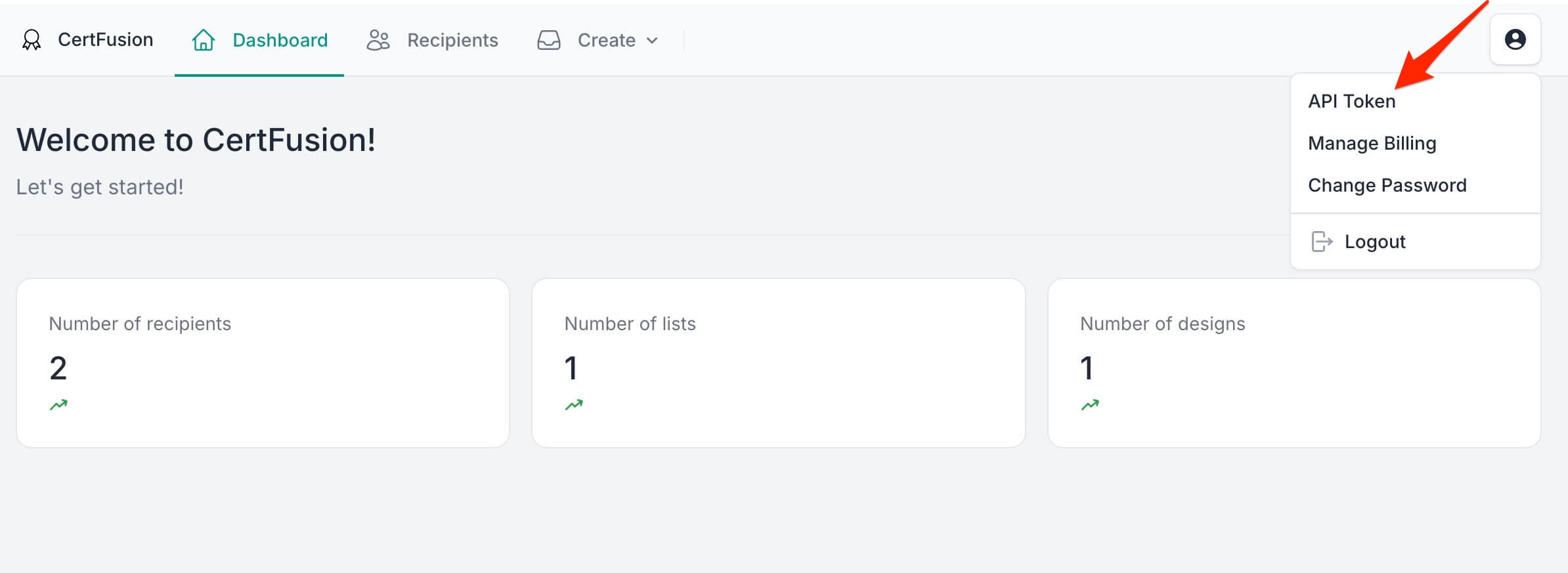Click the CertFusion brand name text
The width and height of the screenshot is (1568, 573).
point(105,40)
